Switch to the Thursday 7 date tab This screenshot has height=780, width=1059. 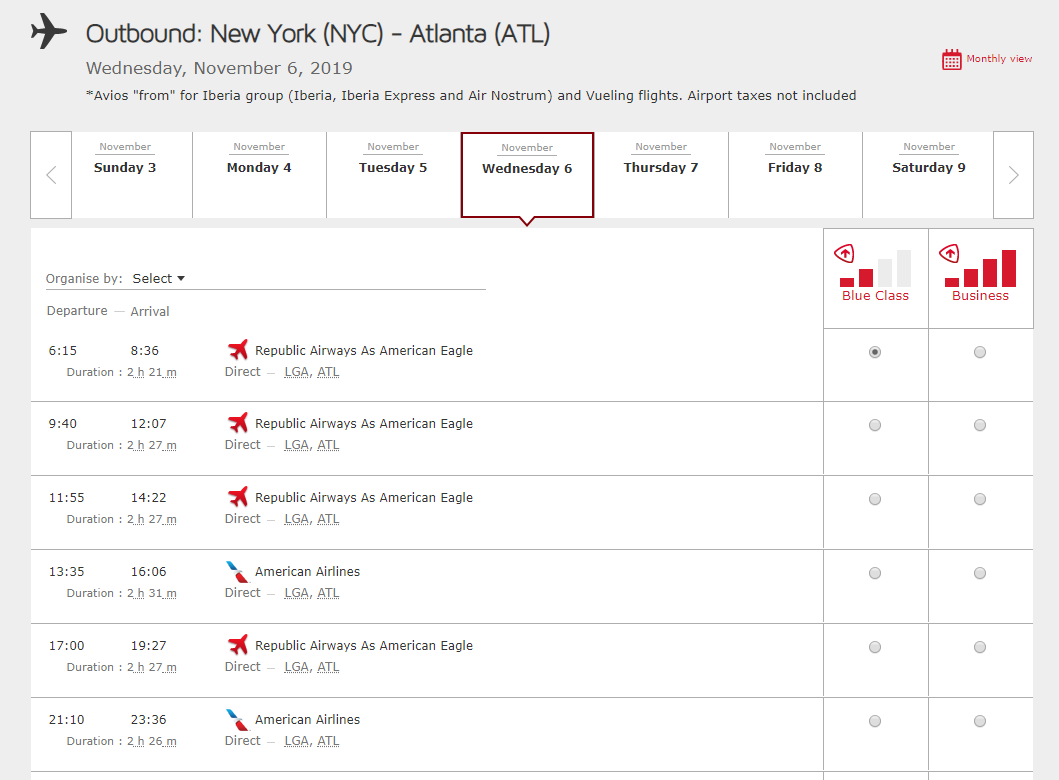coord(661,168)
